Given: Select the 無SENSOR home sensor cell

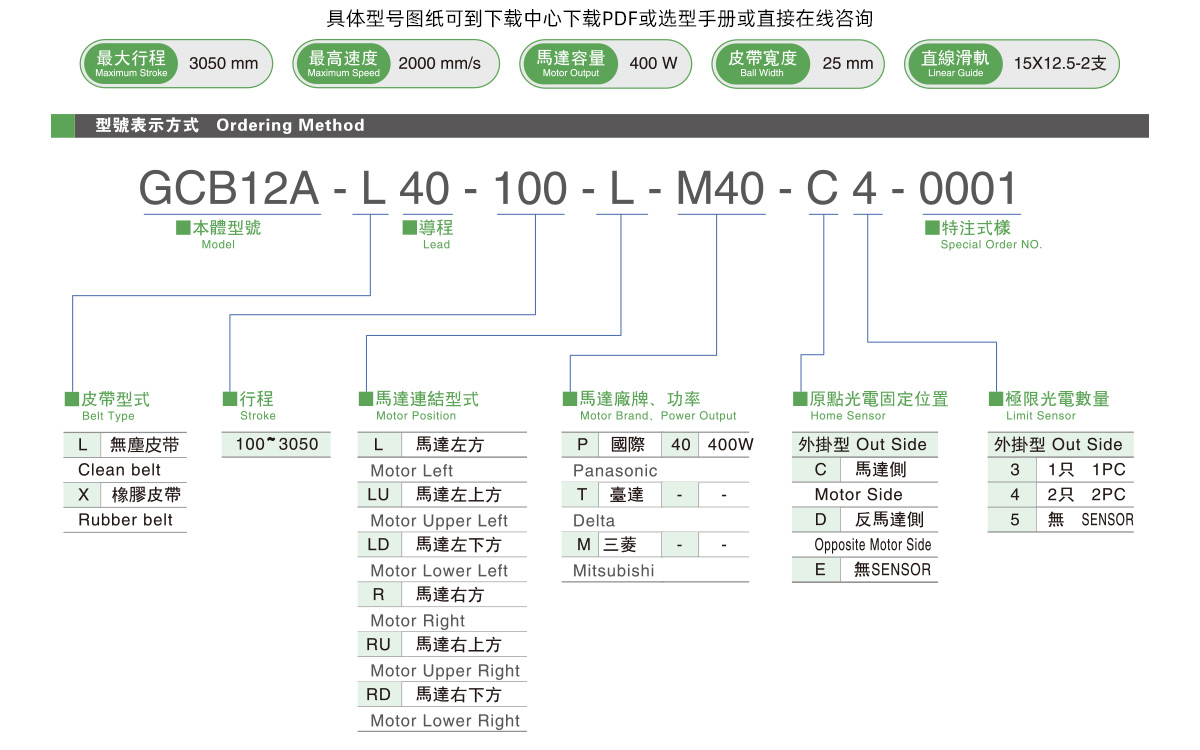Looking at the screenshot, I should click(889, 570).
